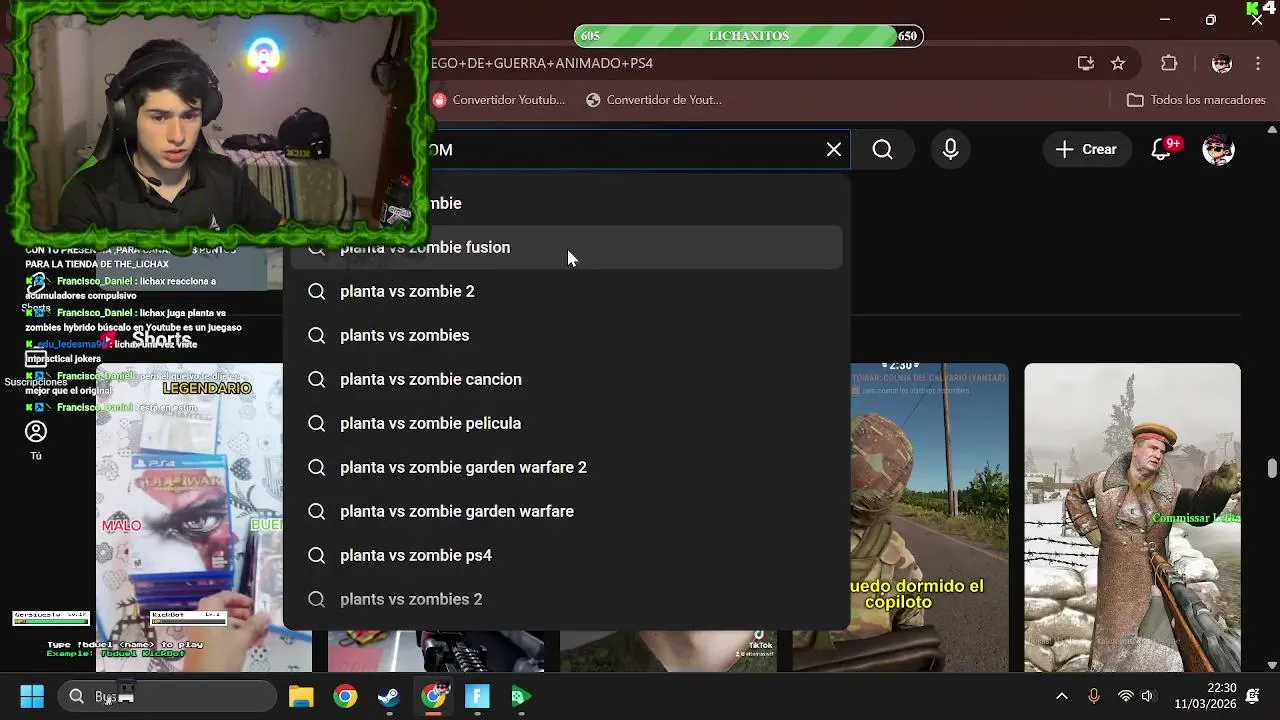Select suggestion planta vs zombie garden warfare
Viewport: 1280px width, 720px height.
tap(567, 511)
